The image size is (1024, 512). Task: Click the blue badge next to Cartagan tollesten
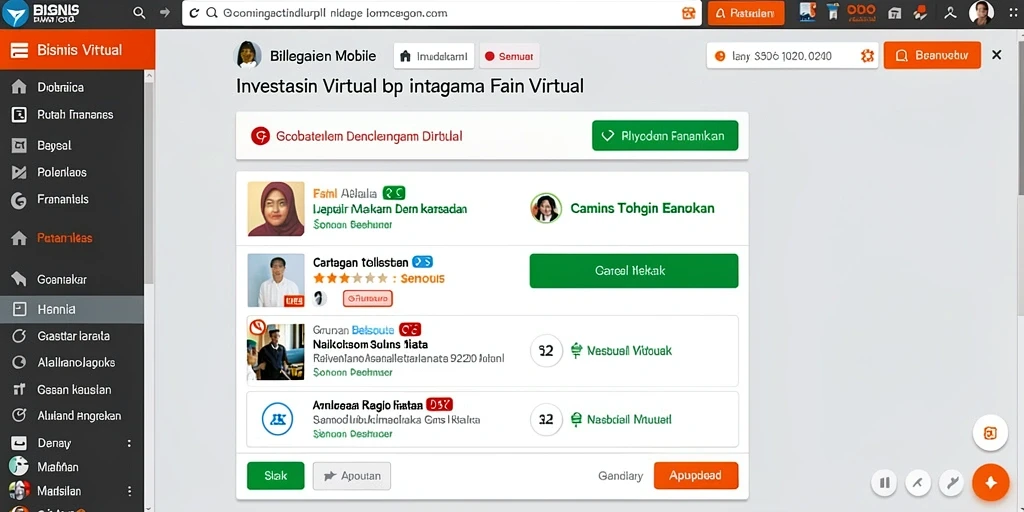(x=423, y=263)
